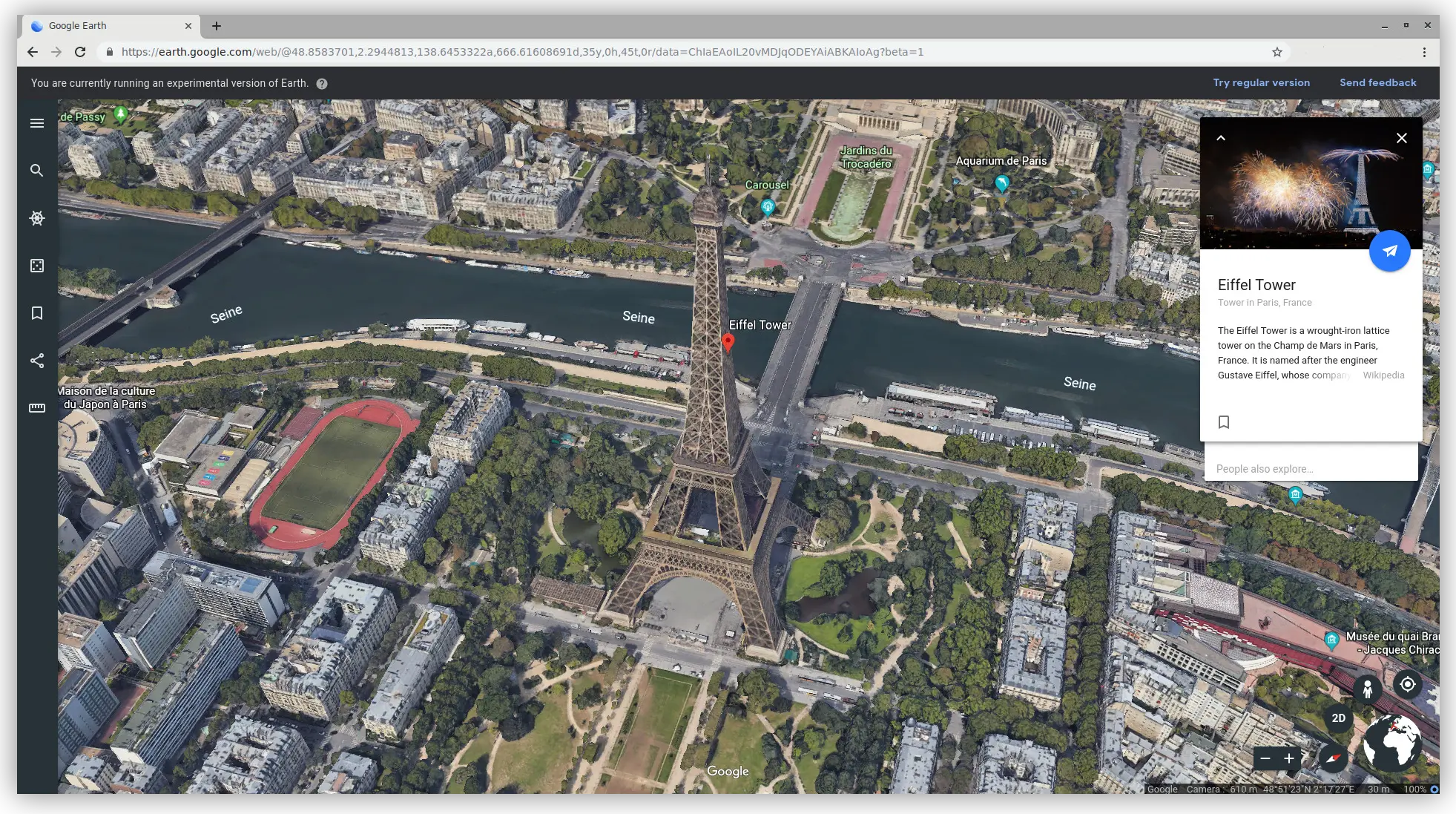Click the Ruler/measure icon in sidebar
This screenshot has height=814, width=1456.
pyautogui.click(x=37, y=407)
